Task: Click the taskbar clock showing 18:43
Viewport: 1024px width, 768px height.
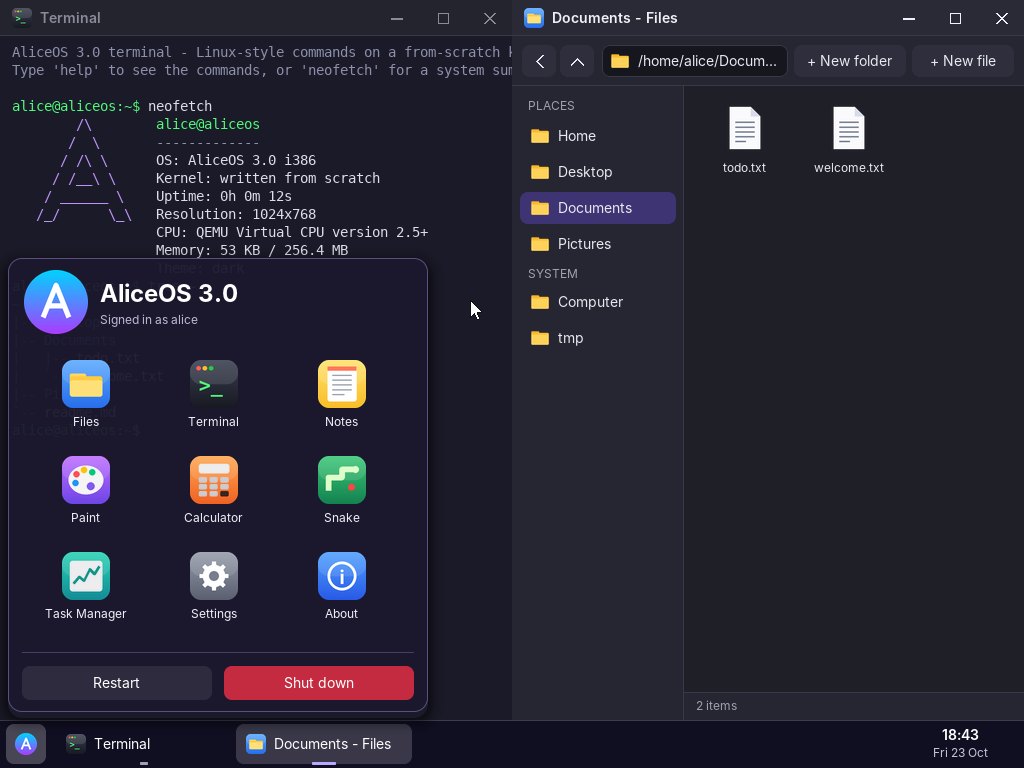Action: pos(960,735)
